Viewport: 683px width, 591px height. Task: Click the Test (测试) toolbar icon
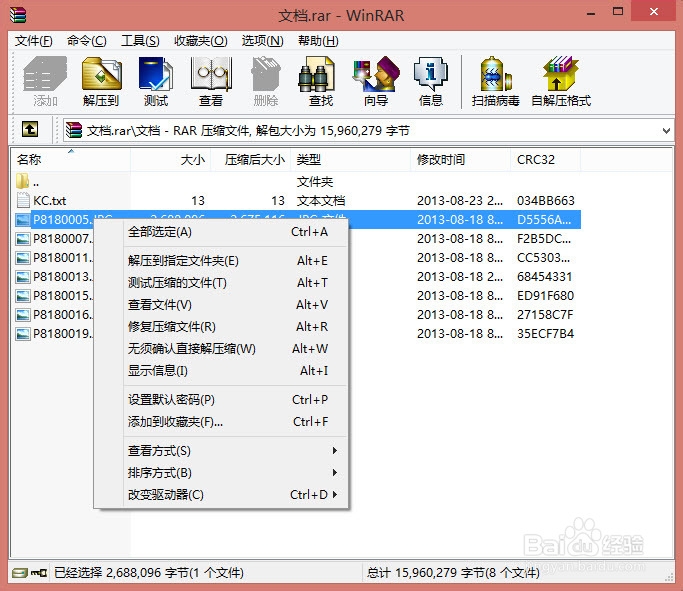[156, 81]
